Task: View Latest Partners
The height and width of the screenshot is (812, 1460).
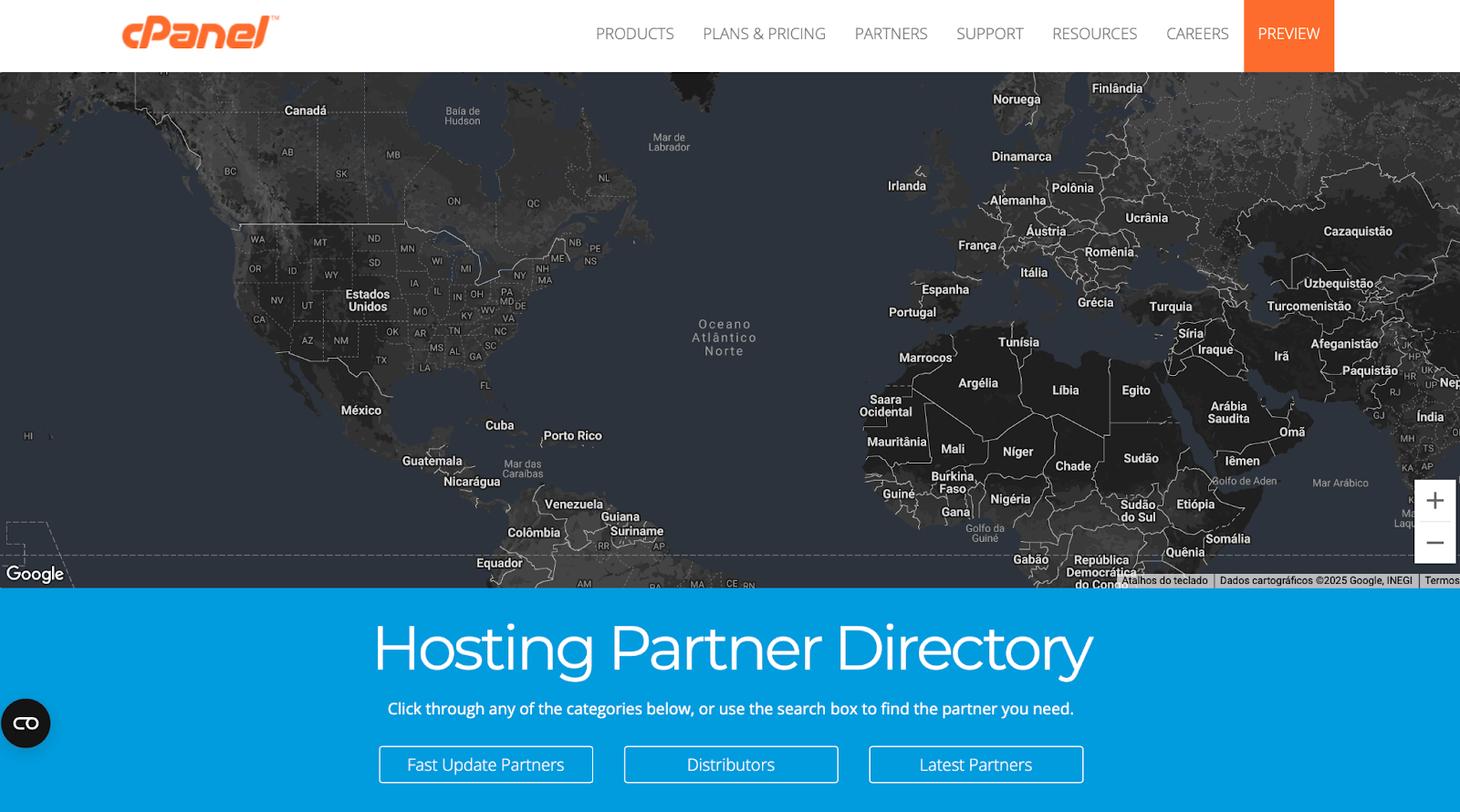Action: pyautogui.click(x=975, y=765)
